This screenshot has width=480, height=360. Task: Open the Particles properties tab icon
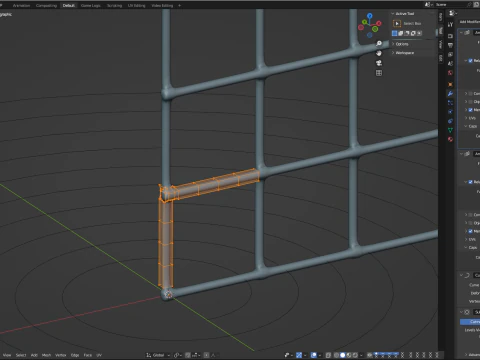[x=450, y=103]
